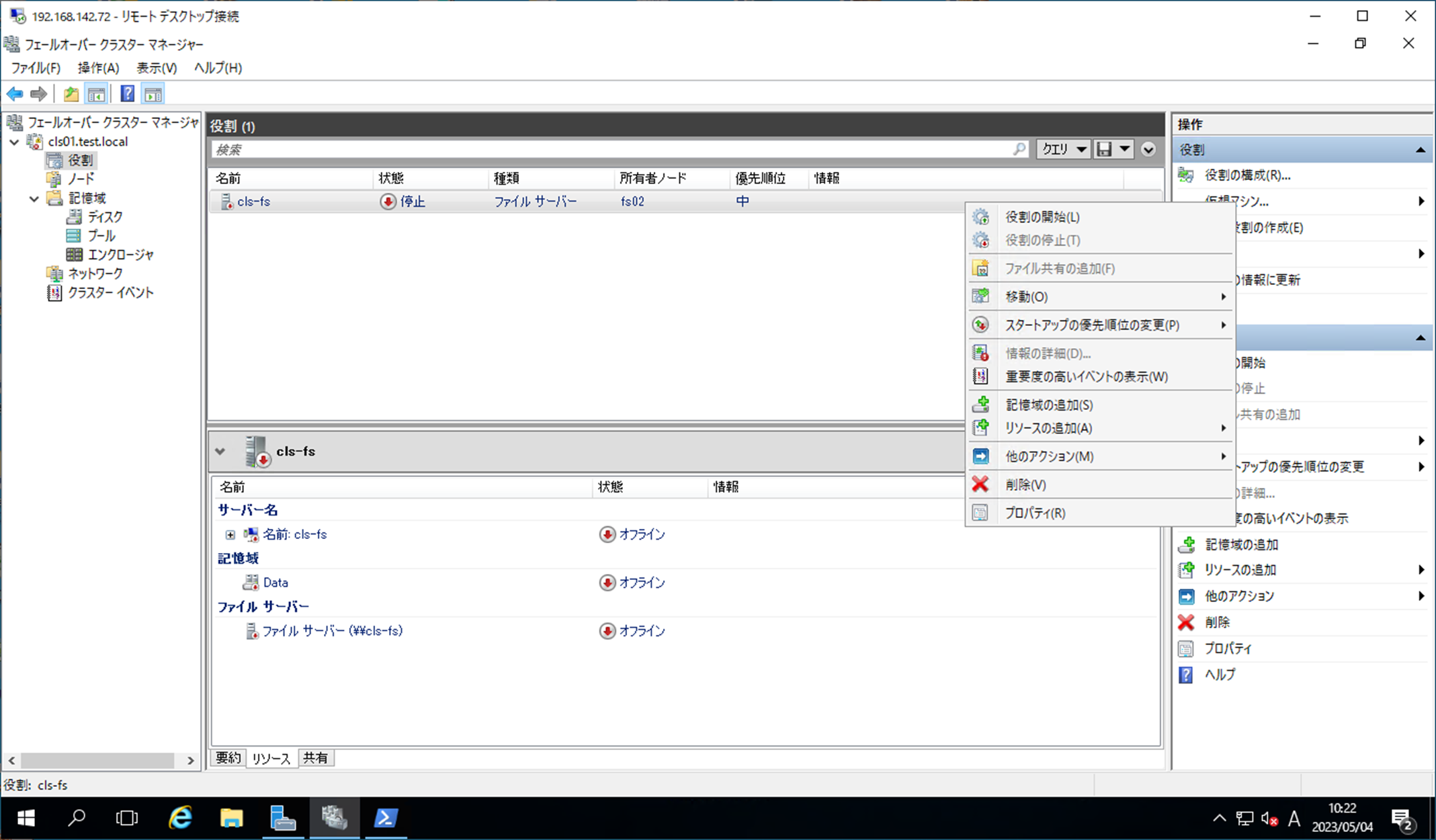
Task: Select the ディスク node in the tree
Action: (x=105, y=217)
